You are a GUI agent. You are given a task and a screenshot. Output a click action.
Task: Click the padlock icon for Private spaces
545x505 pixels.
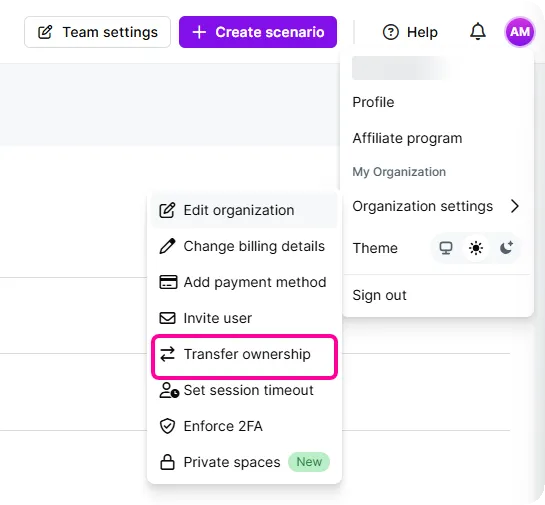click(x=167, y=462)
